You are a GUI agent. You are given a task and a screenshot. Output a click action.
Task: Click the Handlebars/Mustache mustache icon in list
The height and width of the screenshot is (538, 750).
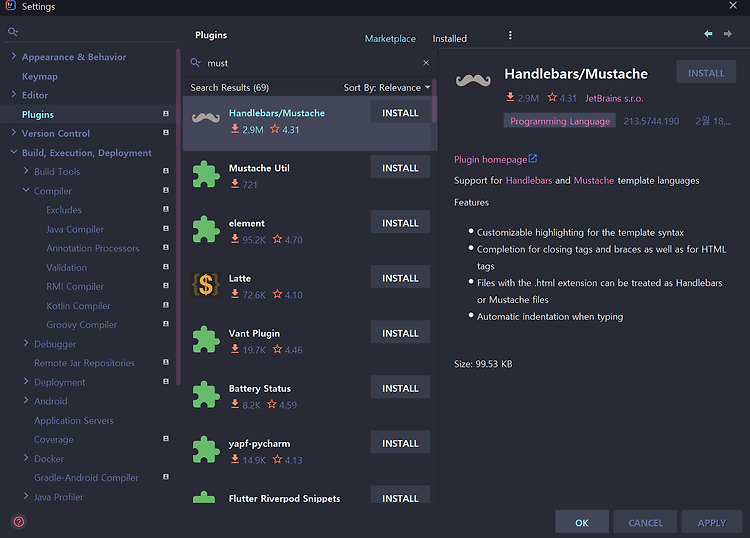click(206, 118)
